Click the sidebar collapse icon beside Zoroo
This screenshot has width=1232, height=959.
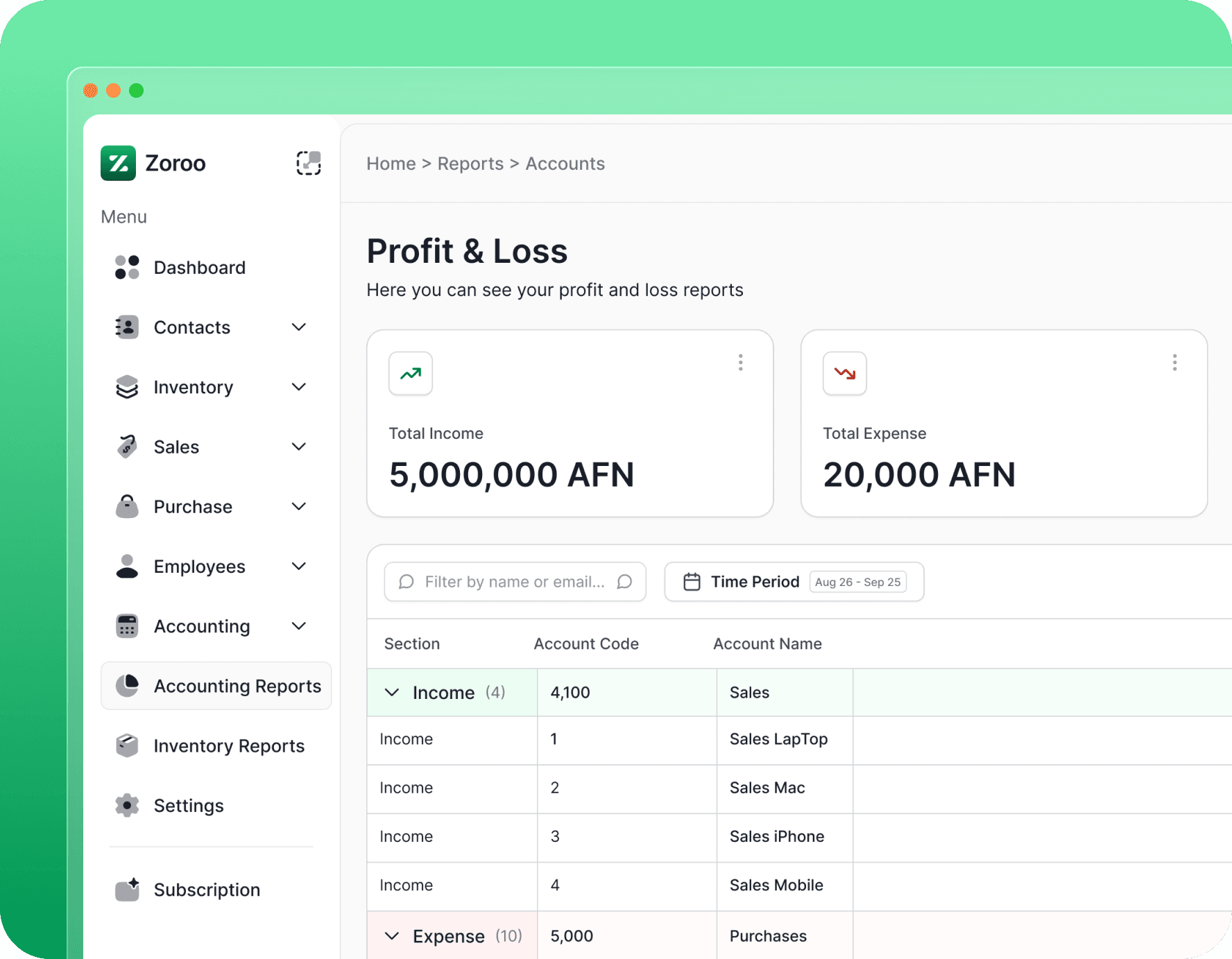pyautogui.click(x=308, y=164)
